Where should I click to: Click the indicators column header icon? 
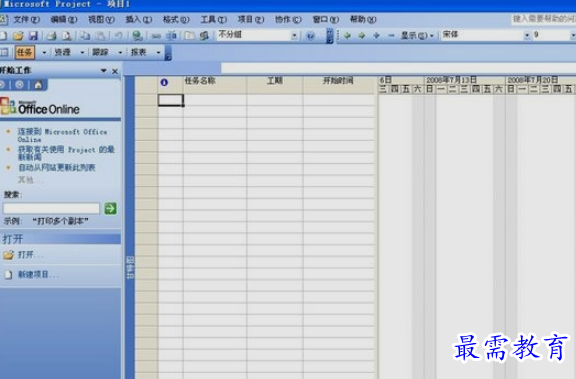pyautogui.click(x=164, y=82)
